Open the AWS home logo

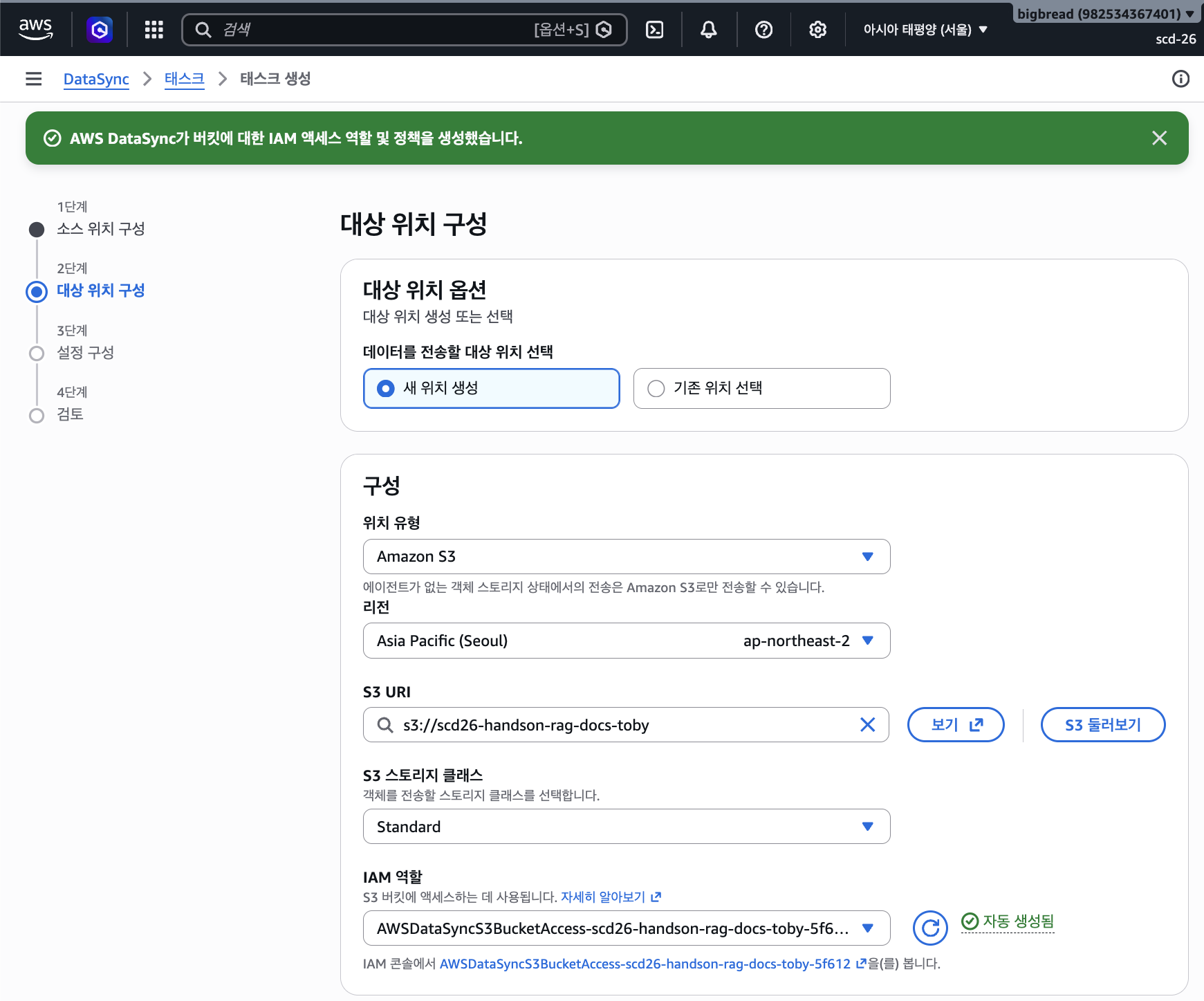pos(36,29)
